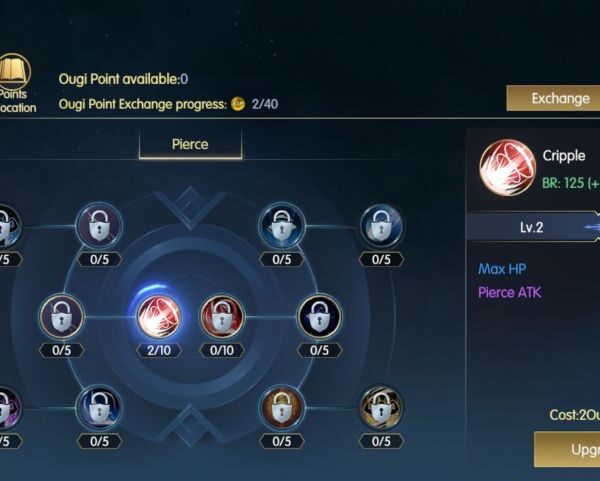This screenshot has width=600, height=481.
Task: Click the Exchange button
Action: 553,98
